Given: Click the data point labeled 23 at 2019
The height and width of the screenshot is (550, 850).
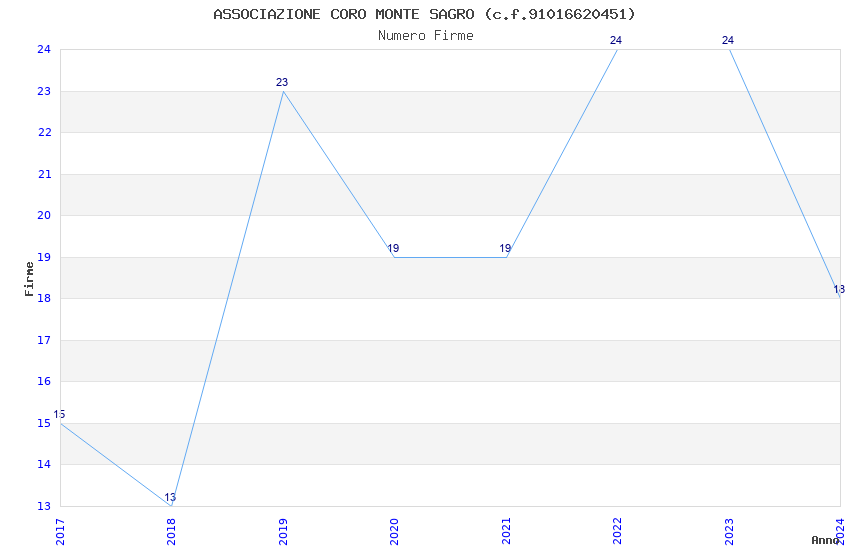Looking at the screenshot, I should click(283, 91).
